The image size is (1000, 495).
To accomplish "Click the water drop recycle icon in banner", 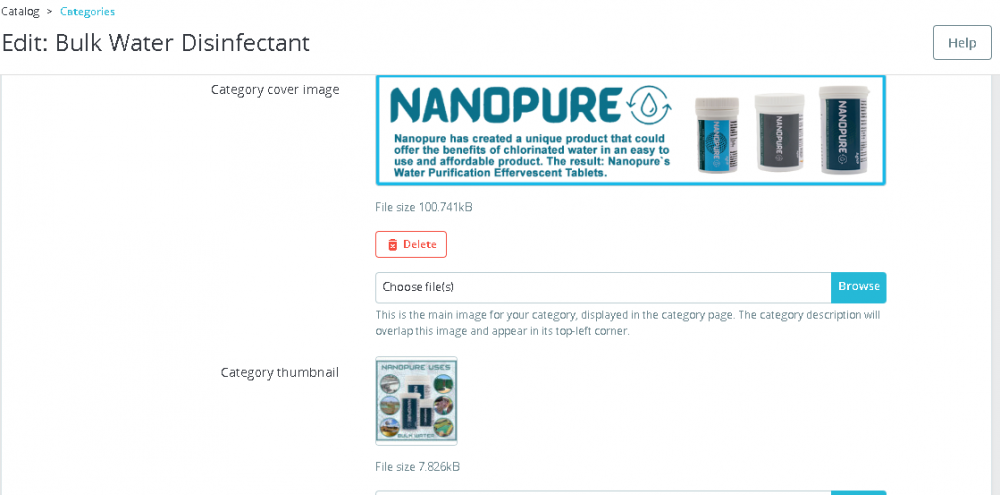I will pyautogui.click(x=650, y=105).
